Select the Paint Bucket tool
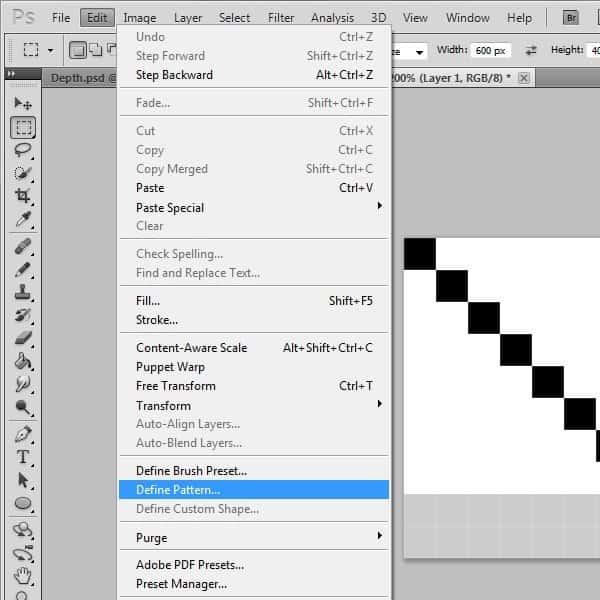This screenshot has height=600, width=600. tap(23, 361)
